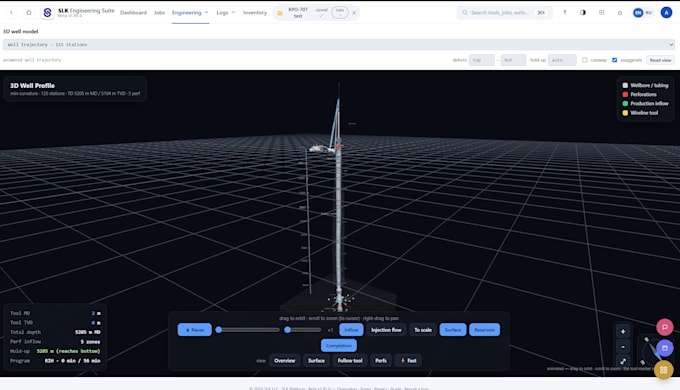Screen dimensions: 680x390
Task: Click the search magnifier icon
Action: [464, 13]
